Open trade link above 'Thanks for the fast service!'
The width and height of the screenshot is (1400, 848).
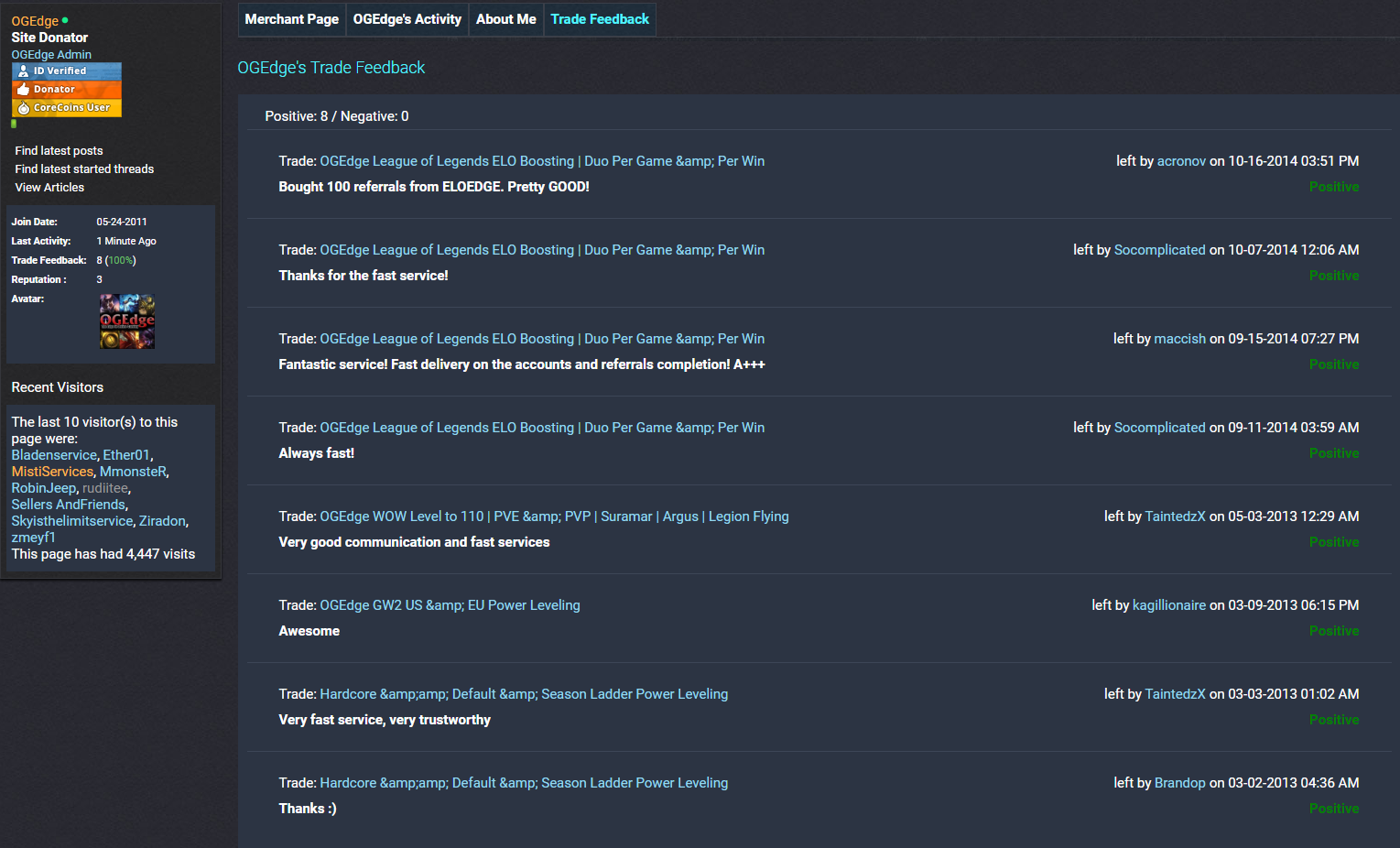click(x=542, y=250)
